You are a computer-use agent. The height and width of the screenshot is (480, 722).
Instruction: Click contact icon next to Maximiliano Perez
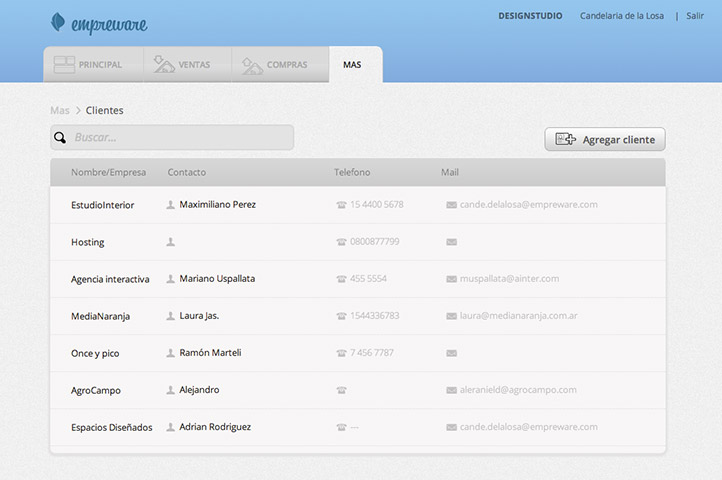coord(171,205)
